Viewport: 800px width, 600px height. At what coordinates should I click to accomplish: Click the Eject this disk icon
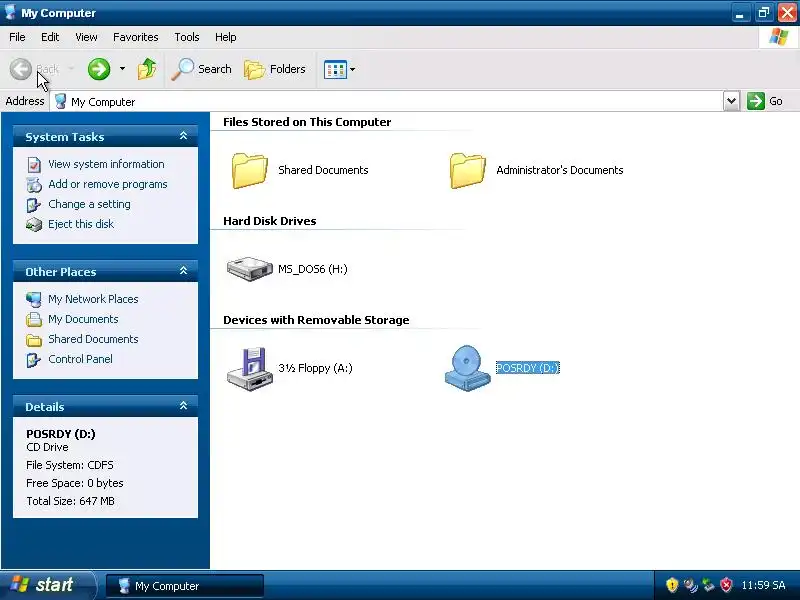pyautogui.click(x=34, y=224)
